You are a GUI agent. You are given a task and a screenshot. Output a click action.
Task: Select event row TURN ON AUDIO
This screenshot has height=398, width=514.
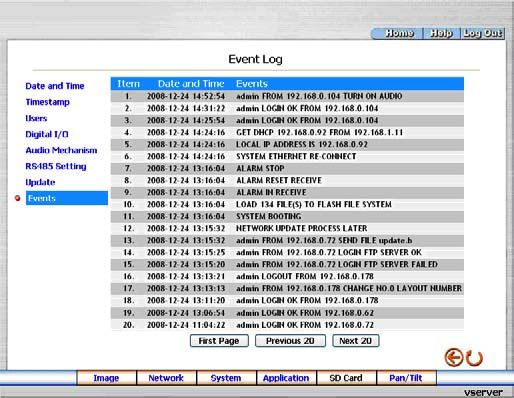(x=287, y=96)
